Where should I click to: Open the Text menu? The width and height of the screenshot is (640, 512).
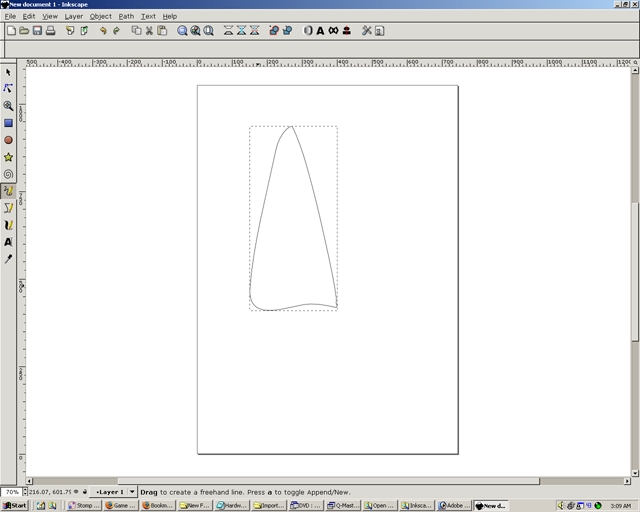tap(148, 16)
